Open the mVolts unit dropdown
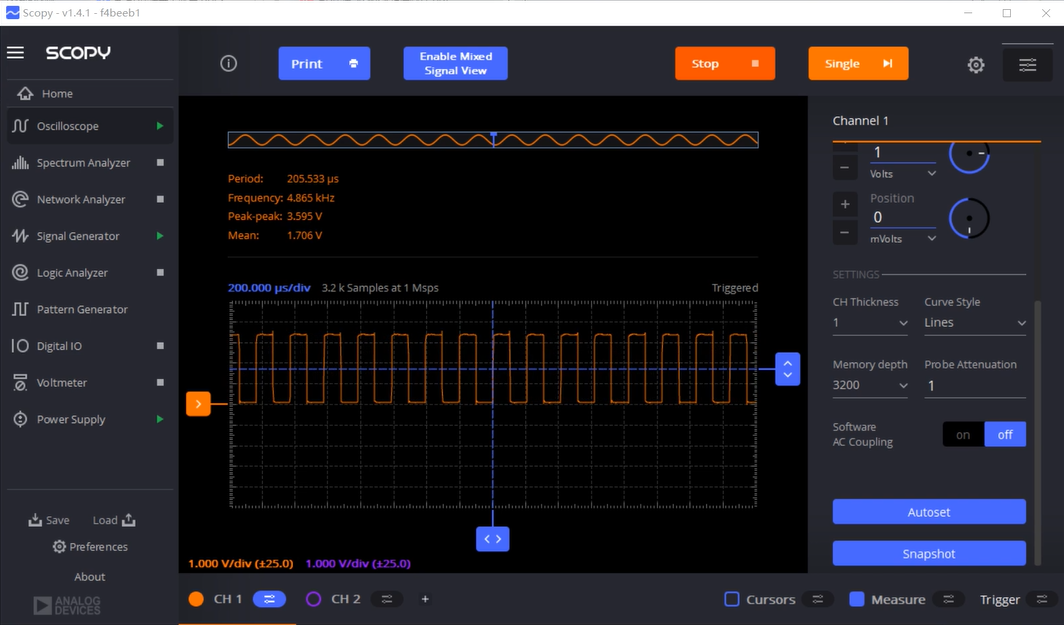Viewport: 1064px width, 625px height. coord(903,239)
